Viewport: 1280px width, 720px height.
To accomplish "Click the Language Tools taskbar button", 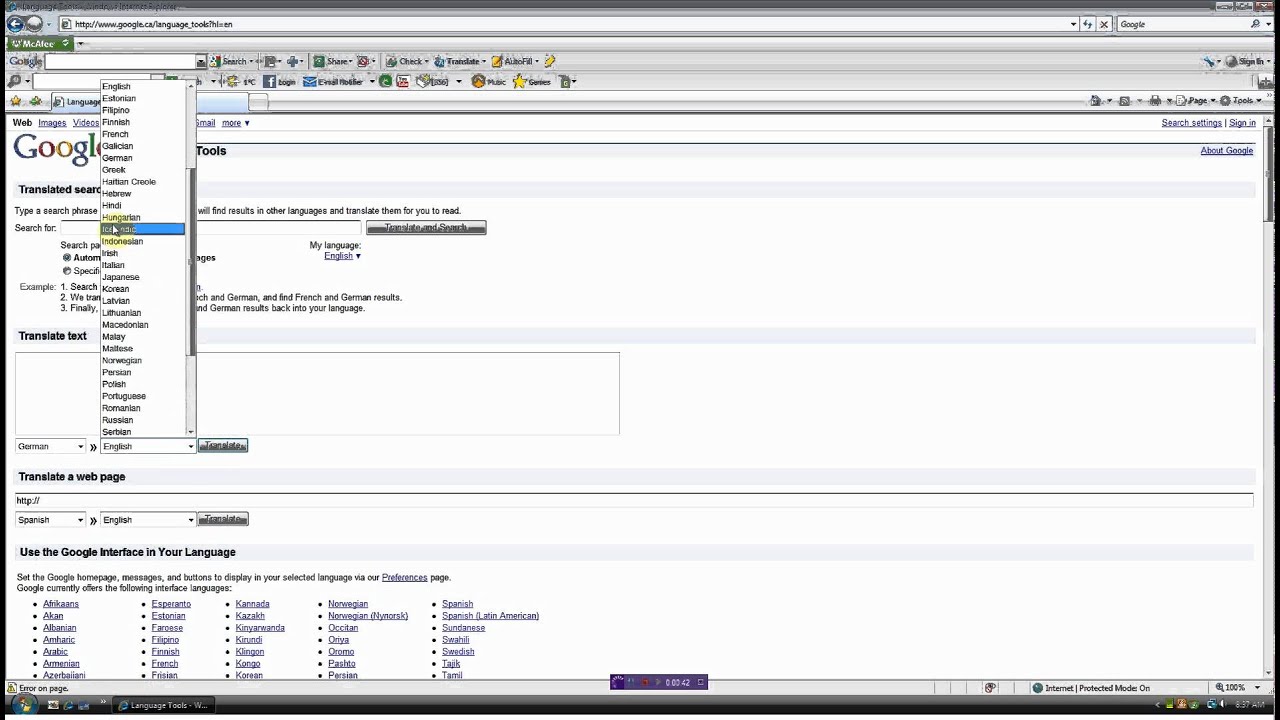I will tap(163, 705).
